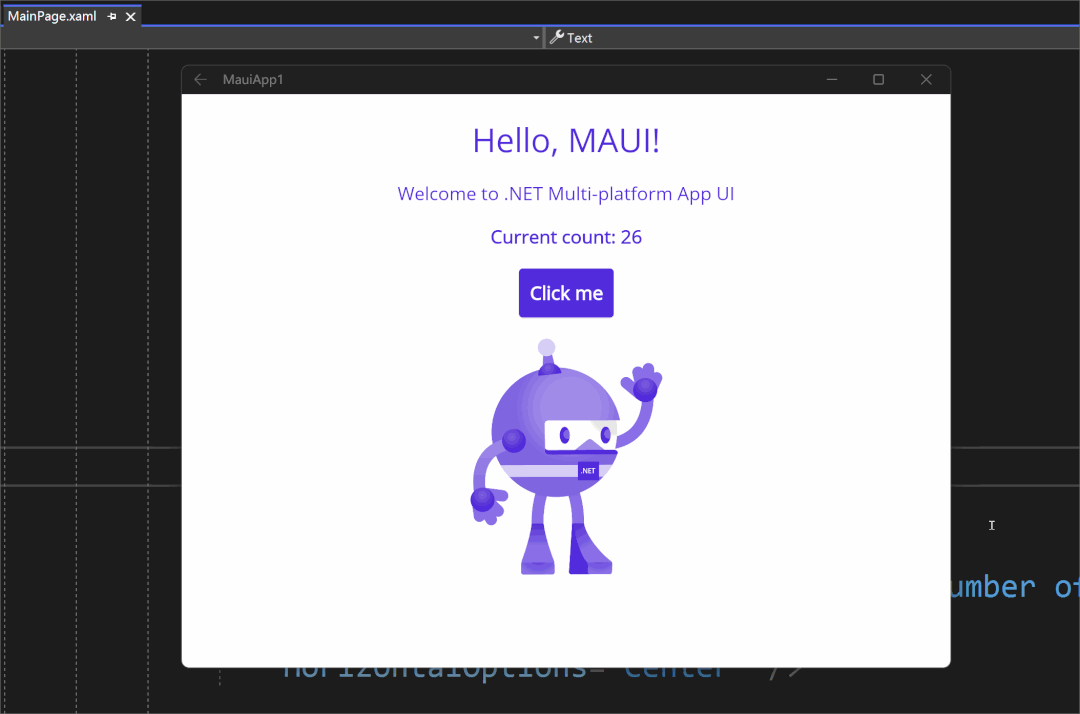Toggle the MauiApp1 window to maximized
1080x714 pixels.
pos(878,79)
